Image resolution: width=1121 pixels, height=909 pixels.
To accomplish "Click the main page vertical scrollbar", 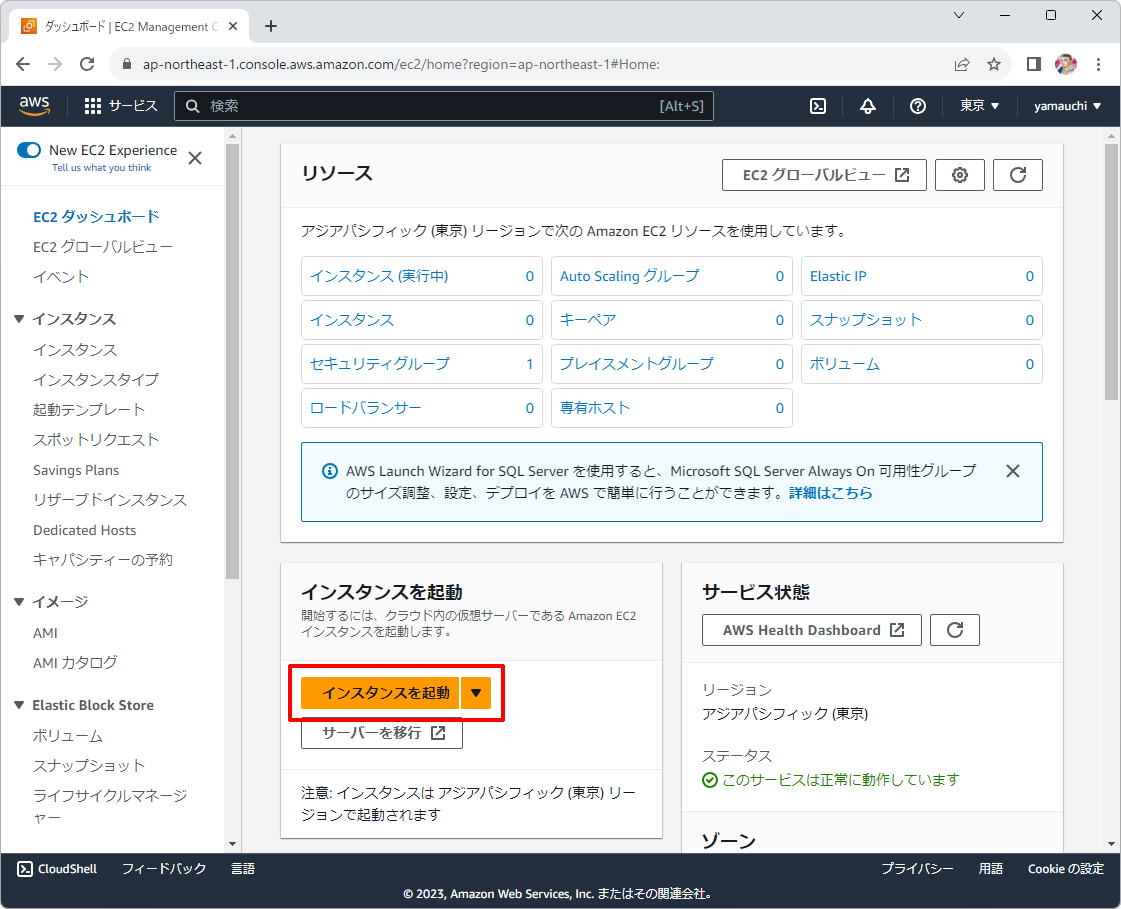I will pyautogui.click(x=1111, y=272).
